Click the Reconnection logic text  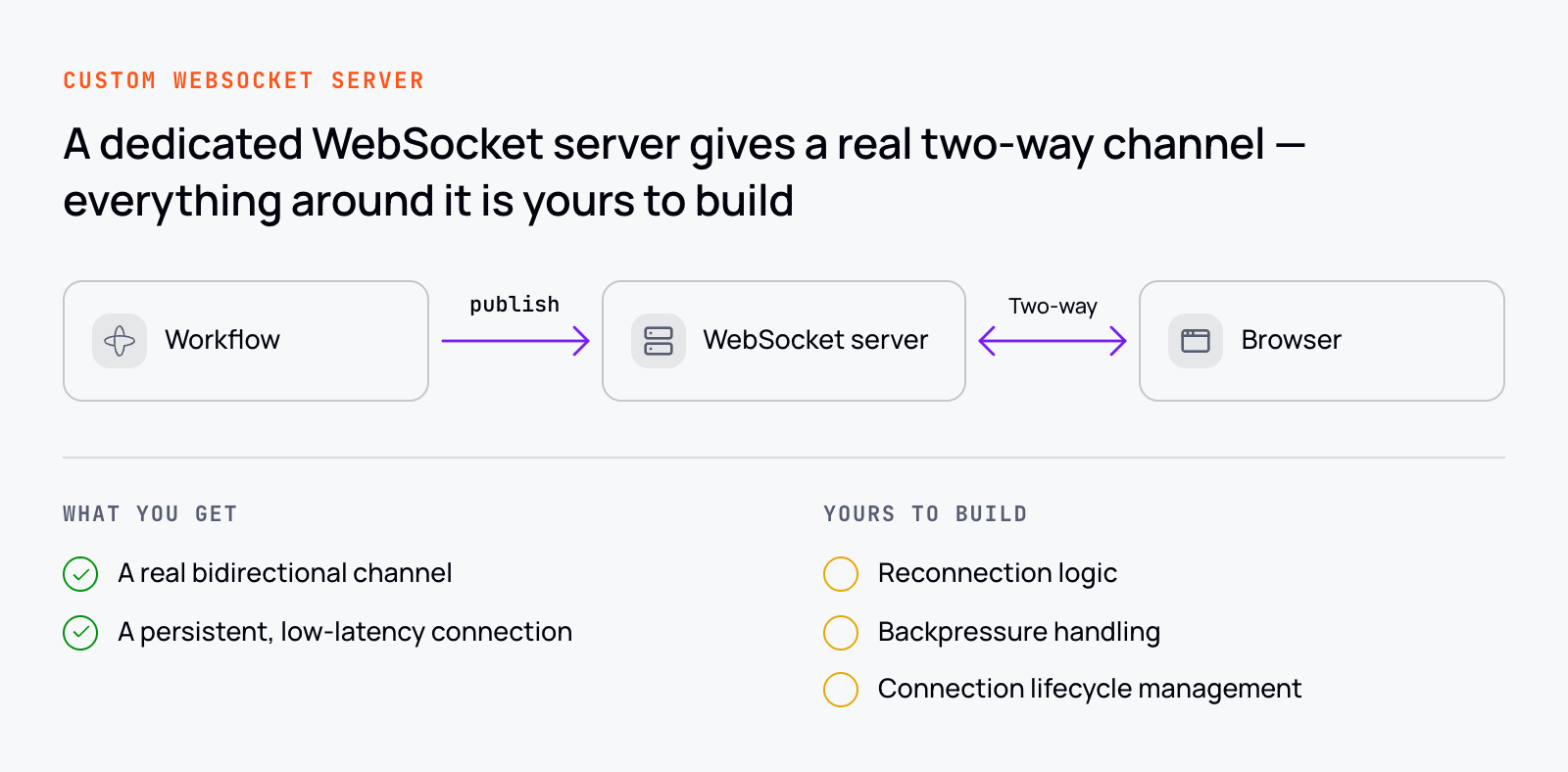(x=998, y=574)
